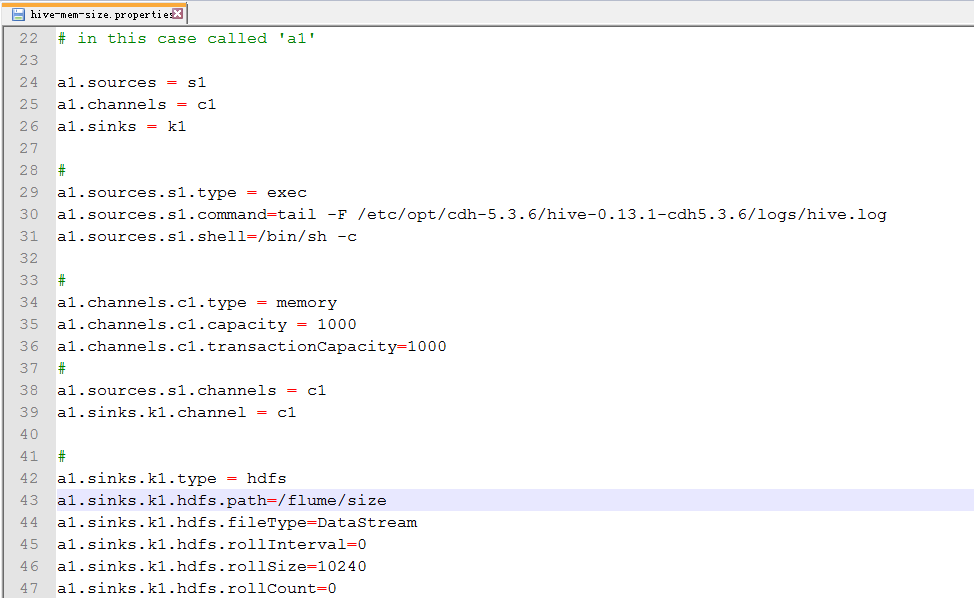The height and width of the screenshot is (598, 974).
Task: Click the line "a1.channels = c1"
Action: [137, 104]
